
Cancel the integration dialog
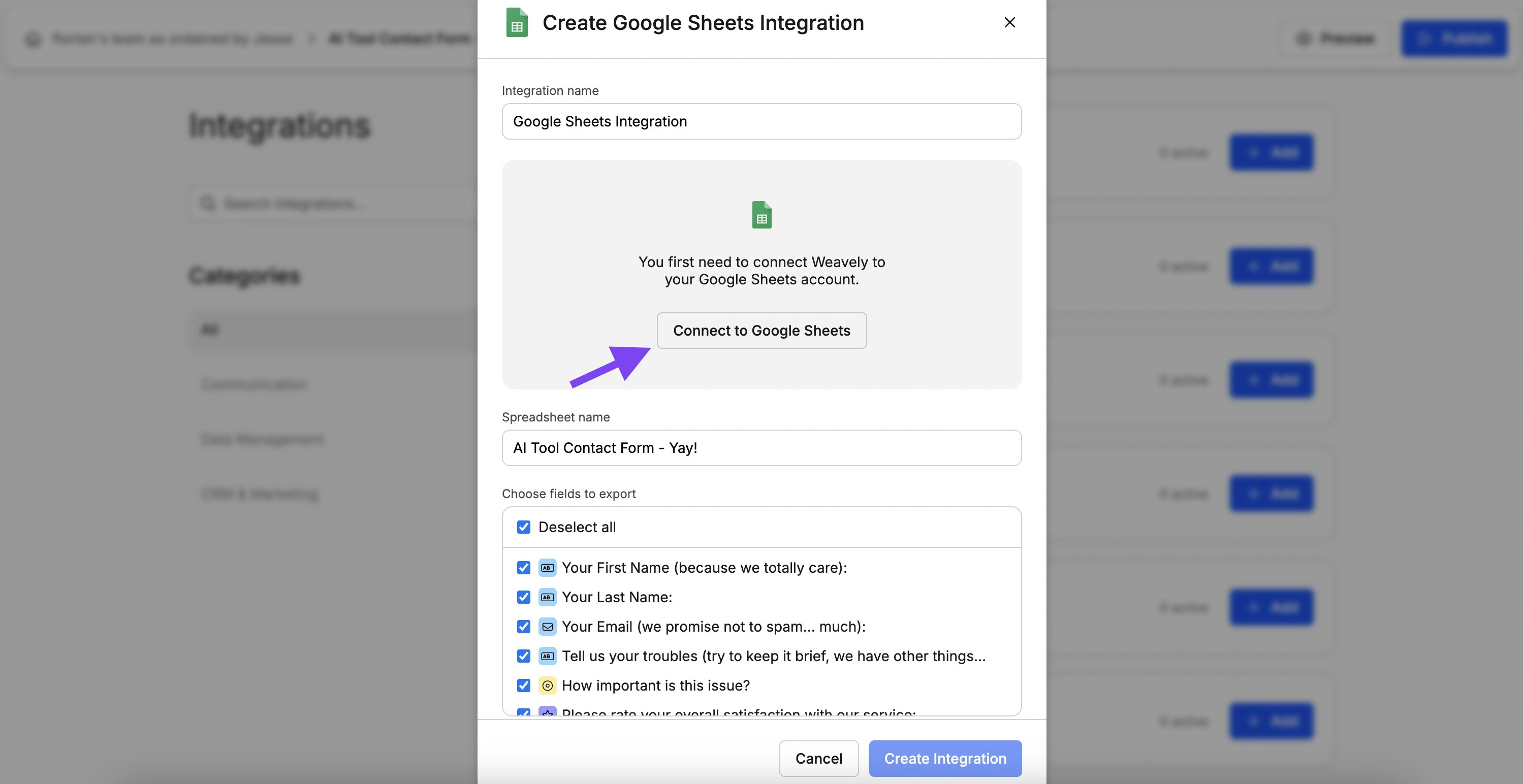point(818,759)
